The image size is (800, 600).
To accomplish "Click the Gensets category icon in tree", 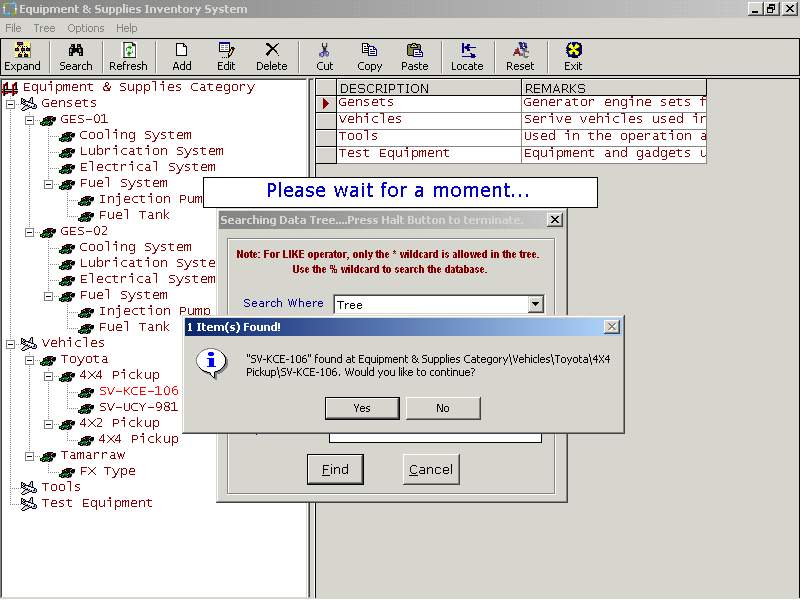I will [x=29, y=104].
